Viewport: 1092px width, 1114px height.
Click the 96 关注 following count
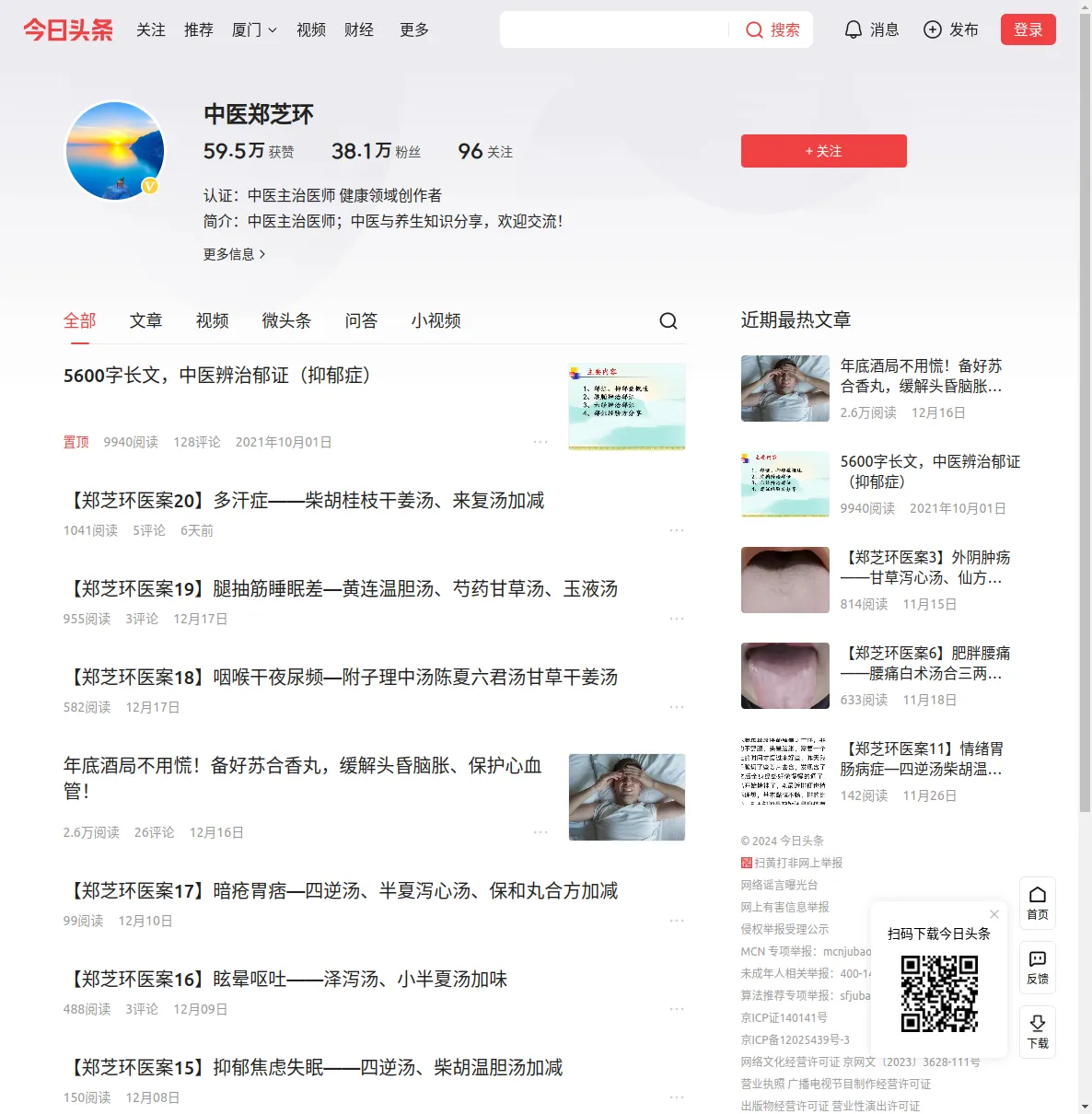tap(485, 151)
